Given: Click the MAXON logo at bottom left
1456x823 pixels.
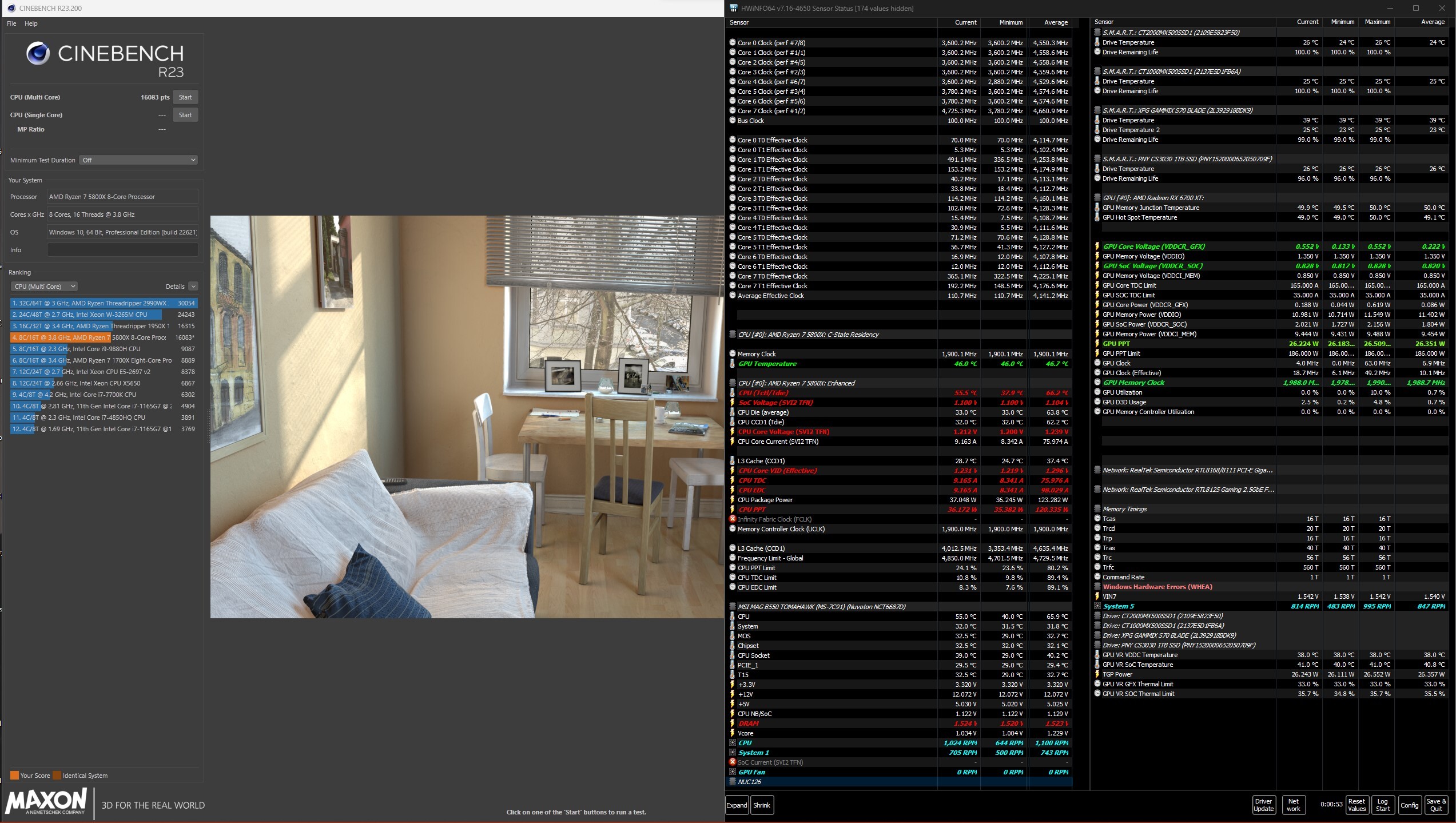Looking at the screenshot, I should click(46, 801).
